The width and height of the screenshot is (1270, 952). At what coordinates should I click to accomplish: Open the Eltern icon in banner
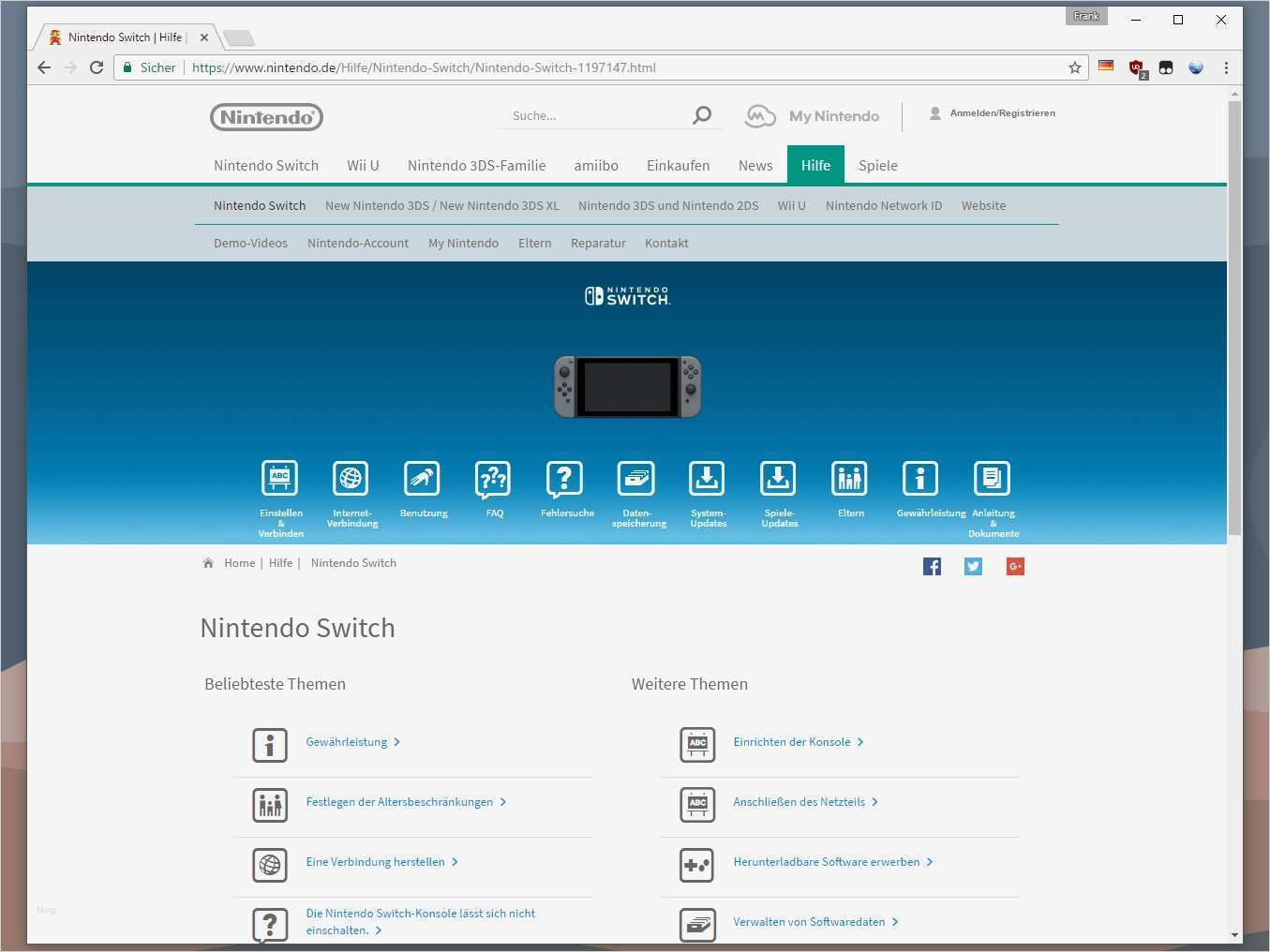[x=849, y=478]
